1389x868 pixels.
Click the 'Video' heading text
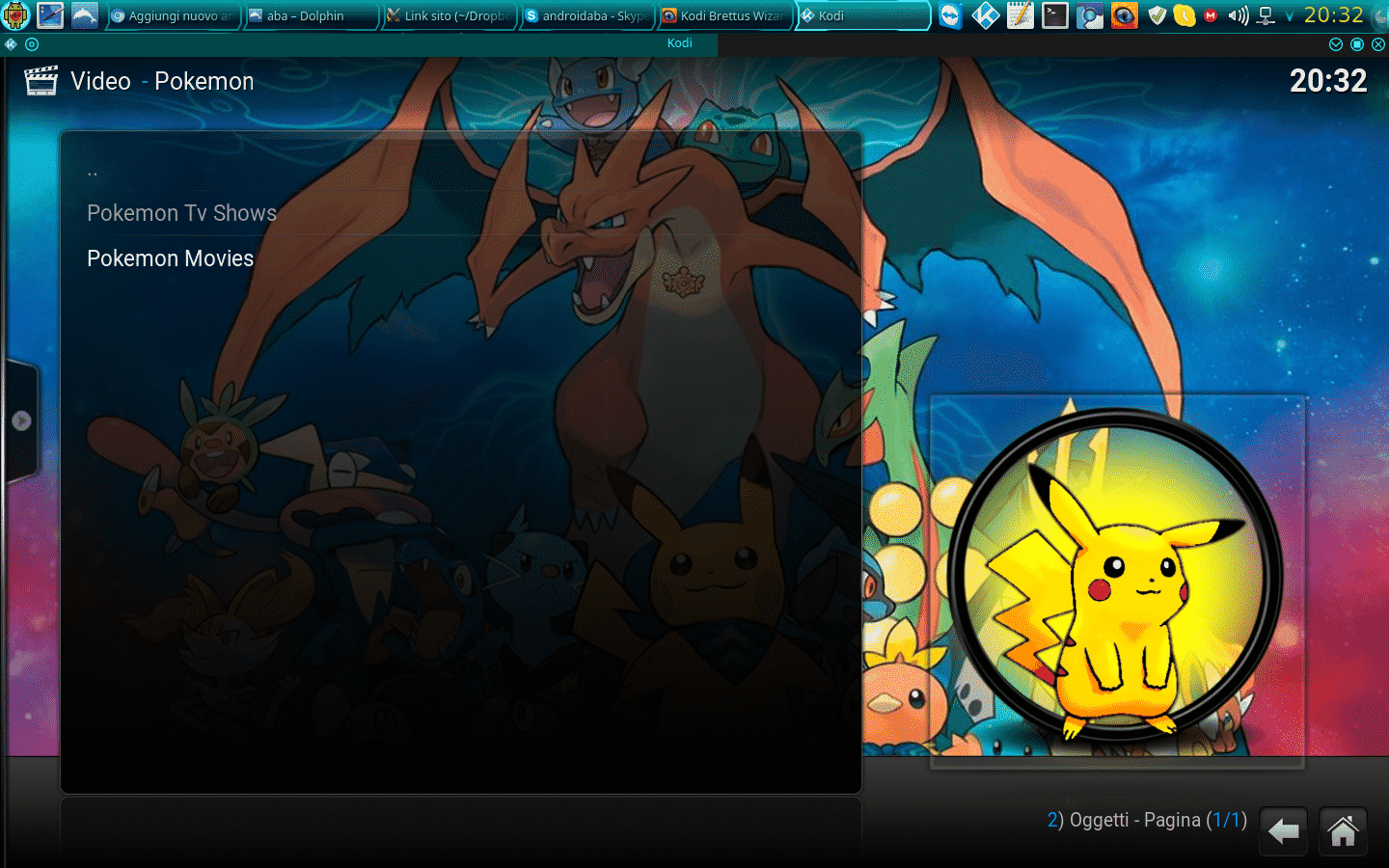[100, 81]
